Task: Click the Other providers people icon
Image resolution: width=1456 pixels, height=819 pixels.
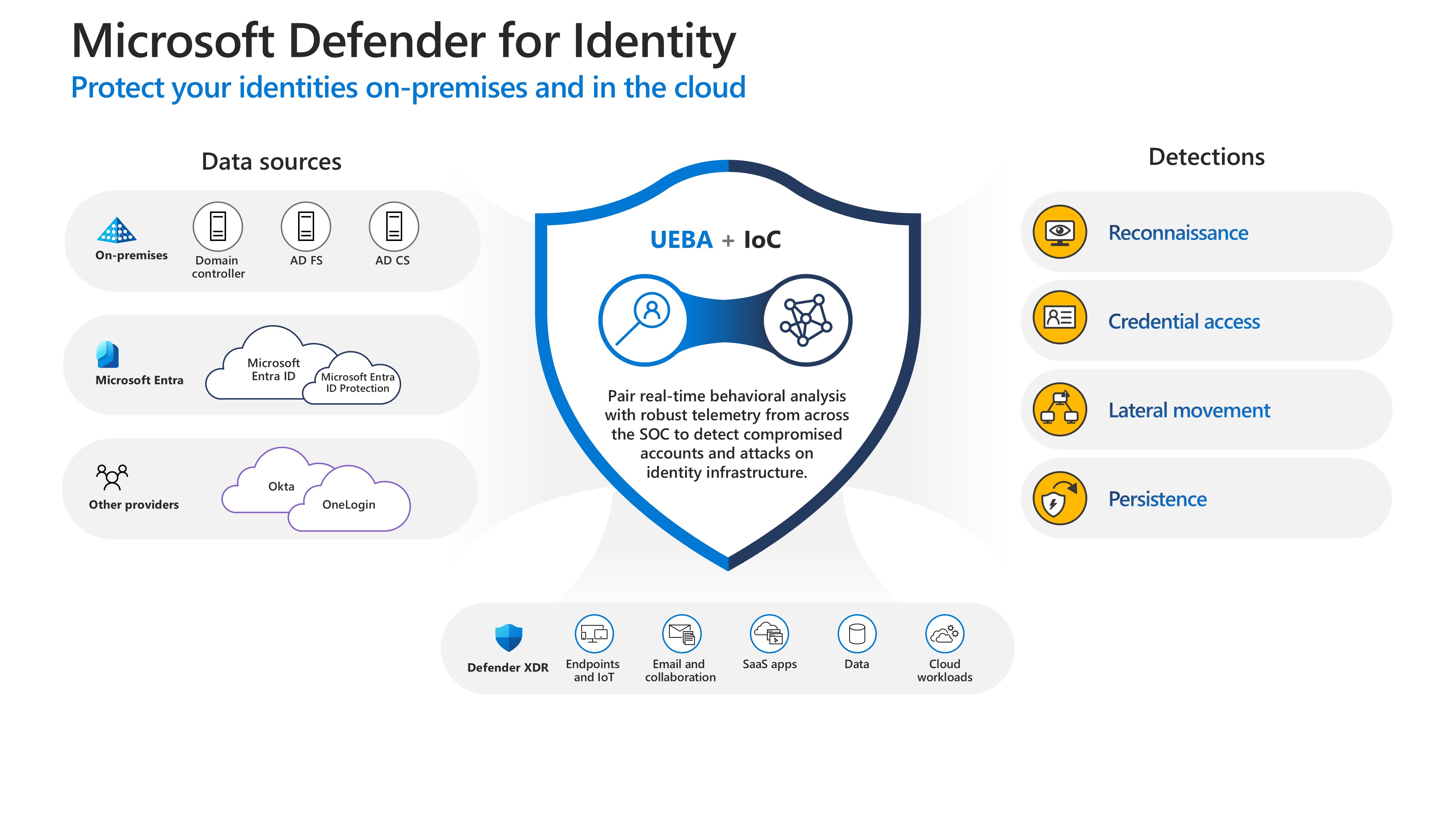Action: coord(112,477)
